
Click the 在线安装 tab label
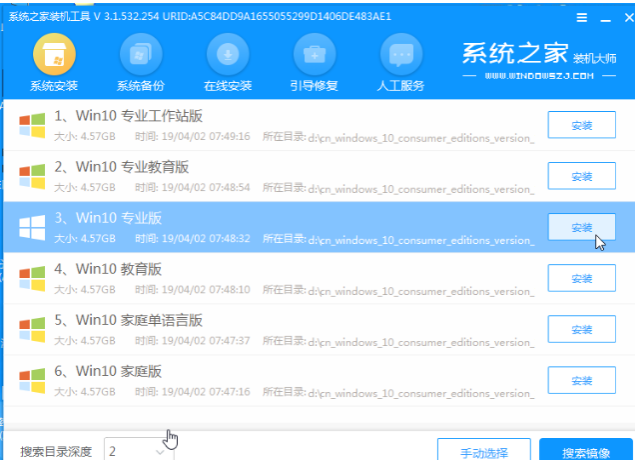(x=228, y=86)
